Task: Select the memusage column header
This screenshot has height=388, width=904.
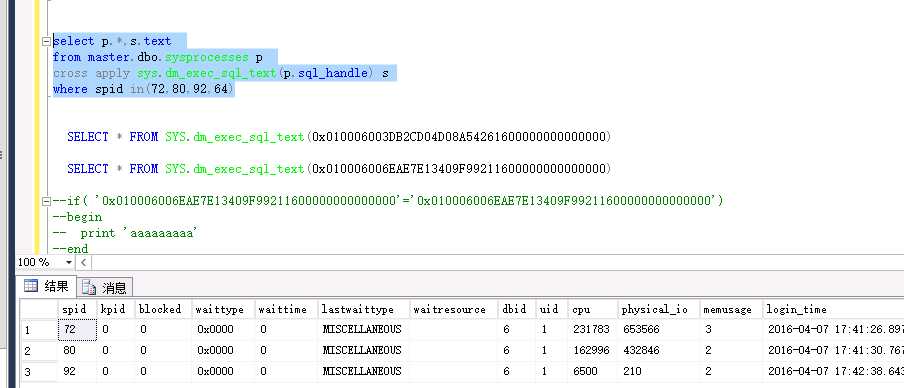Action: [x=731, y=309]
